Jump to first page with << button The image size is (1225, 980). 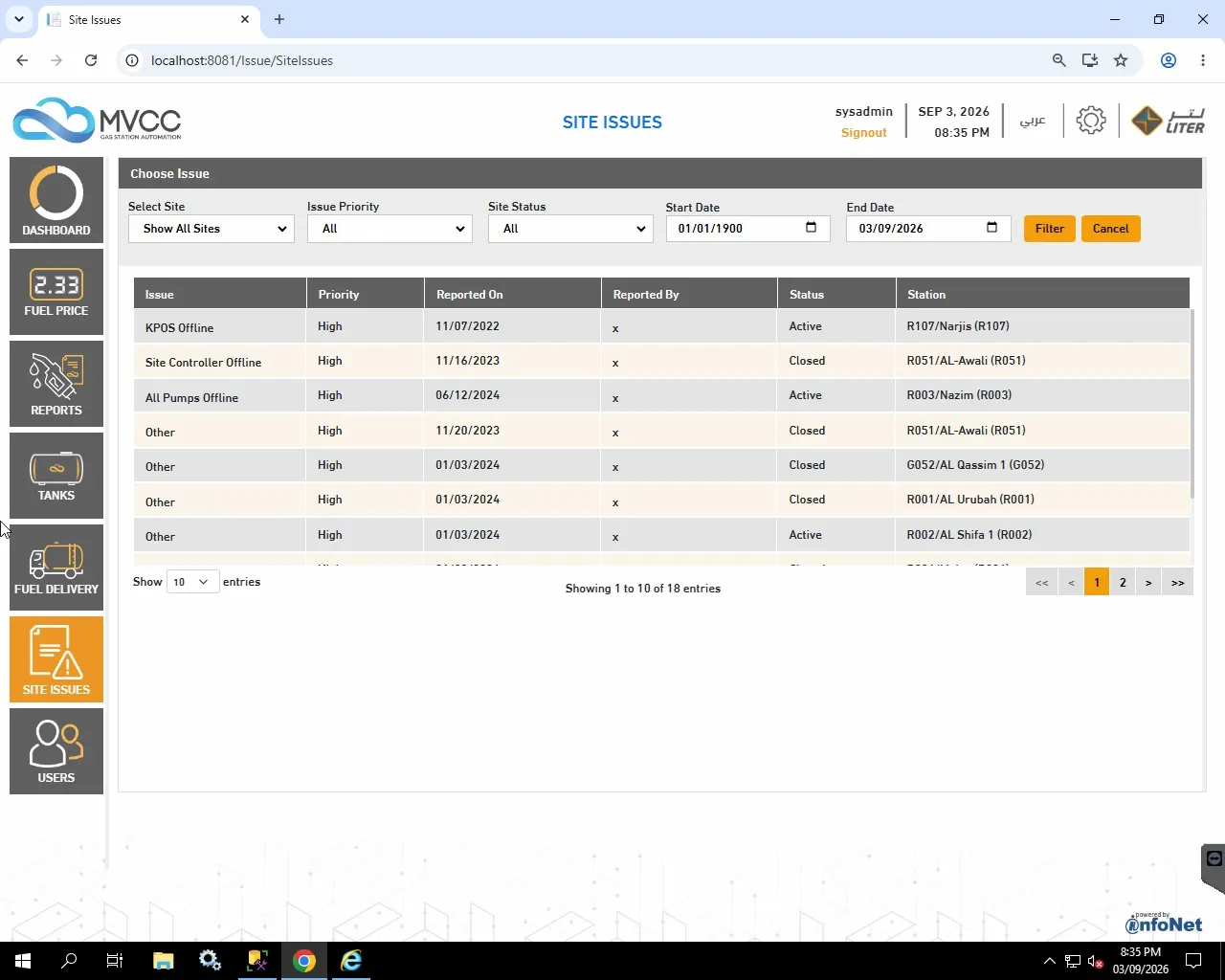click(1041, 582)
